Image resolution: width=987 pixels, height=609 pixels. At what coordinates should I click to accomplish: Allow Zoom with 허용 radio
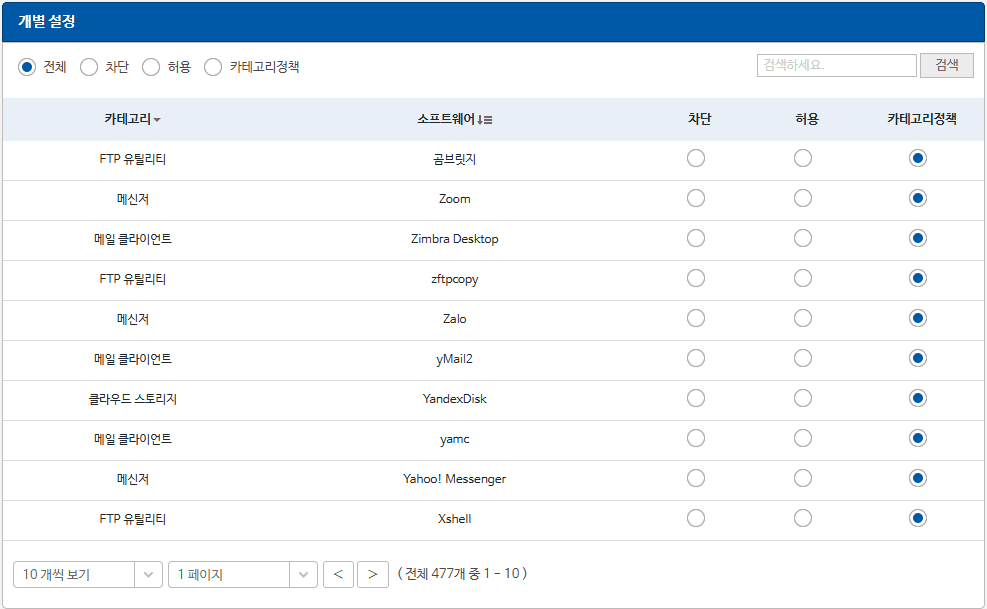click(x=803, y=198)
